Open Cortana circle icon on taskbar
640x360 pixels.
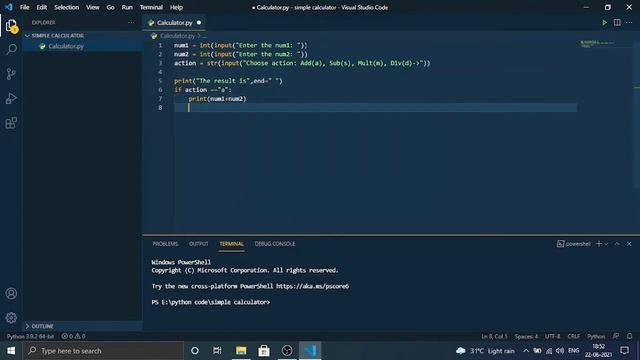tap(195, 351)
